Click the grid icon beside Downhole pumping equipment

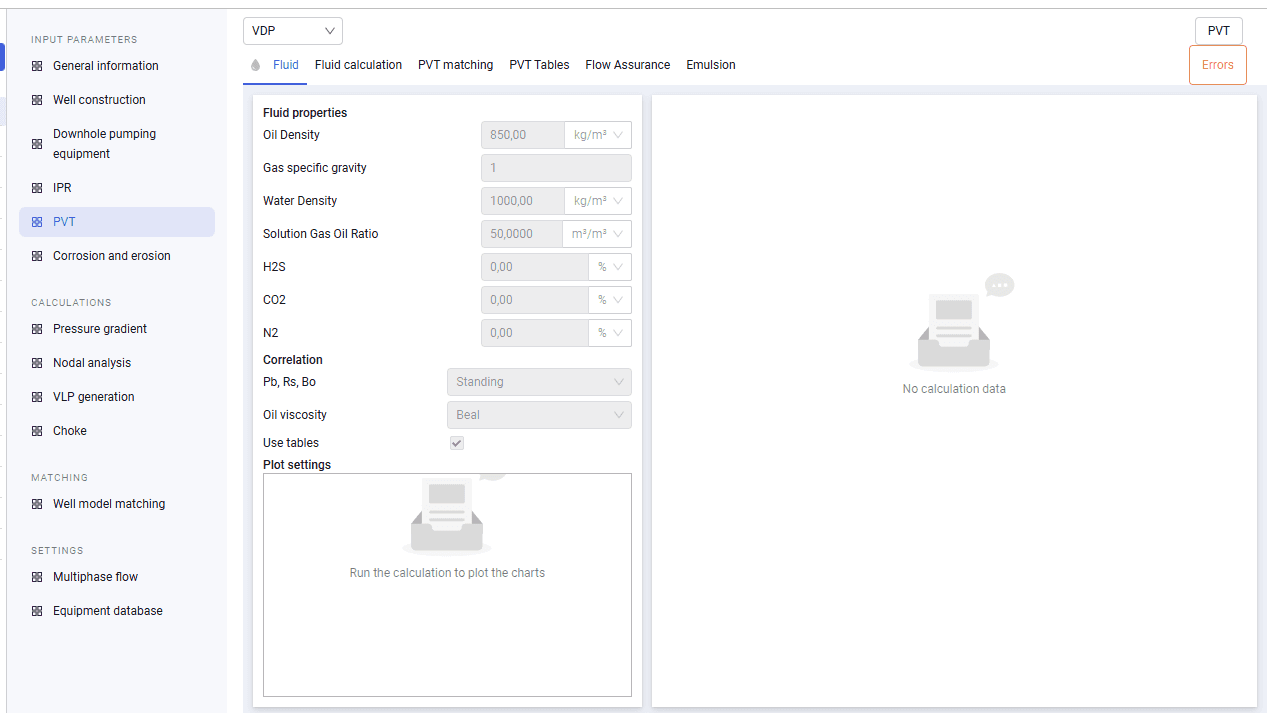(x=37, y=144)
